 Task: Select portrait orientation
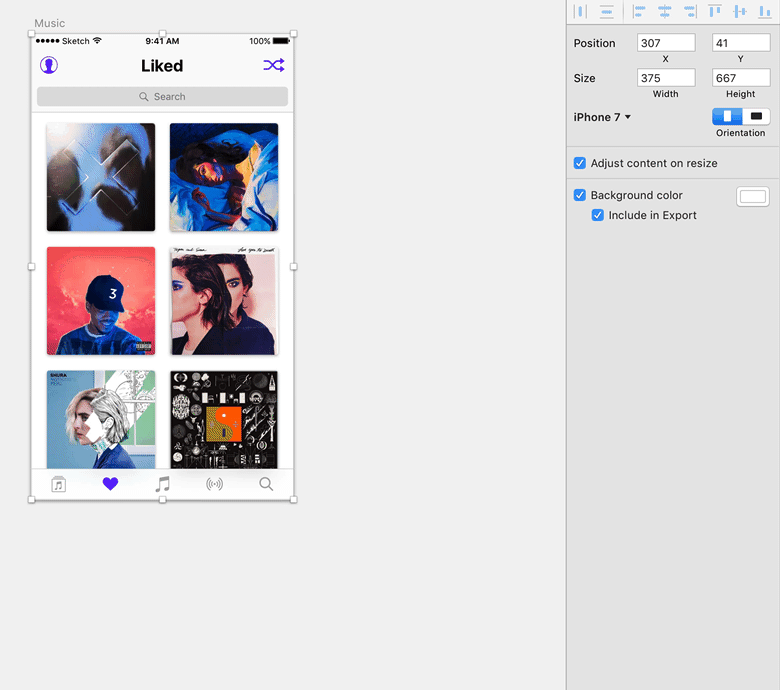[x=727, y=116]
